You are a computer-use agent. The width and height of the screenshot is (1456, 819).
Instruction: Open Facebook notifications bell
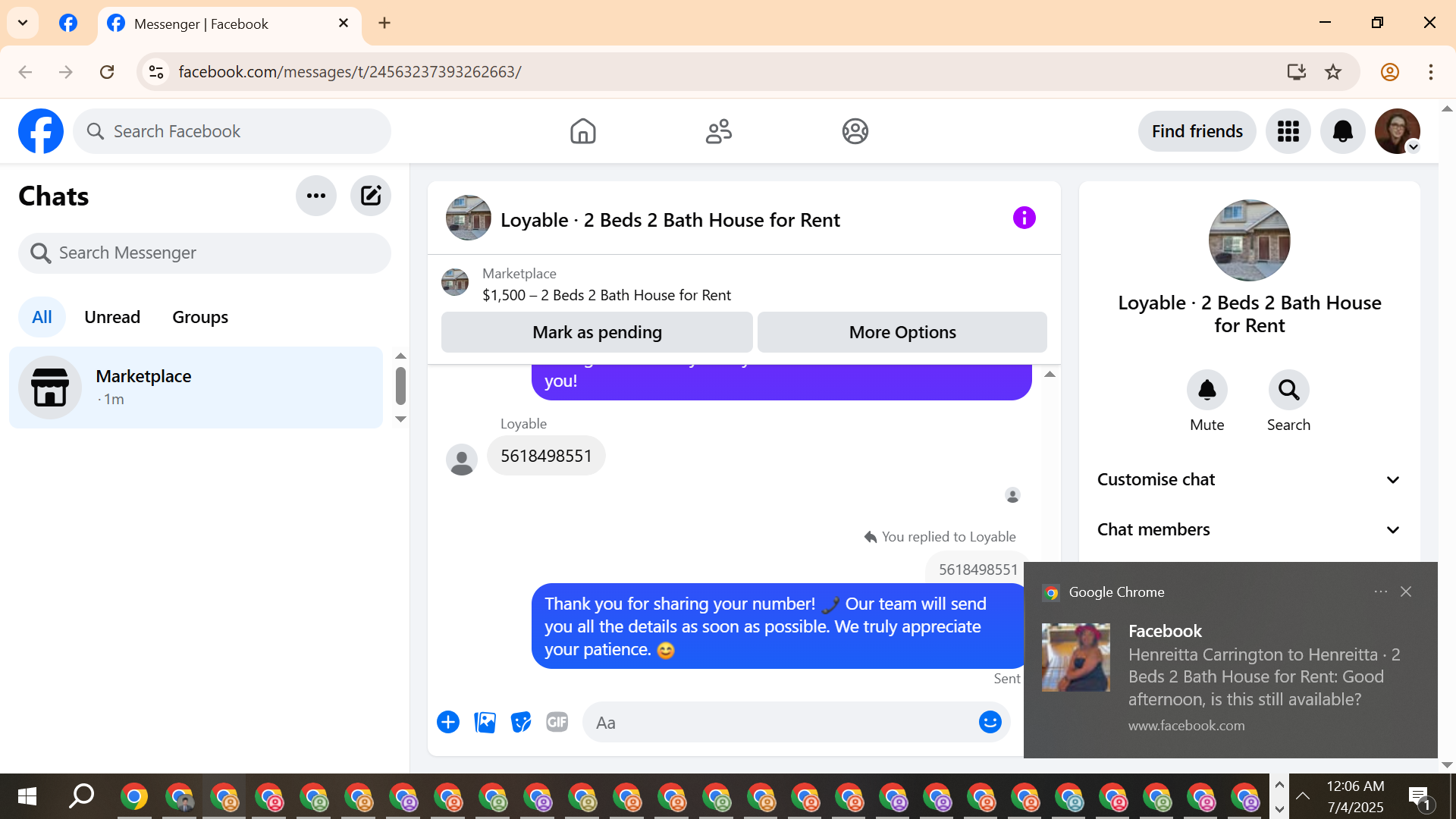tap(1342, 131)
